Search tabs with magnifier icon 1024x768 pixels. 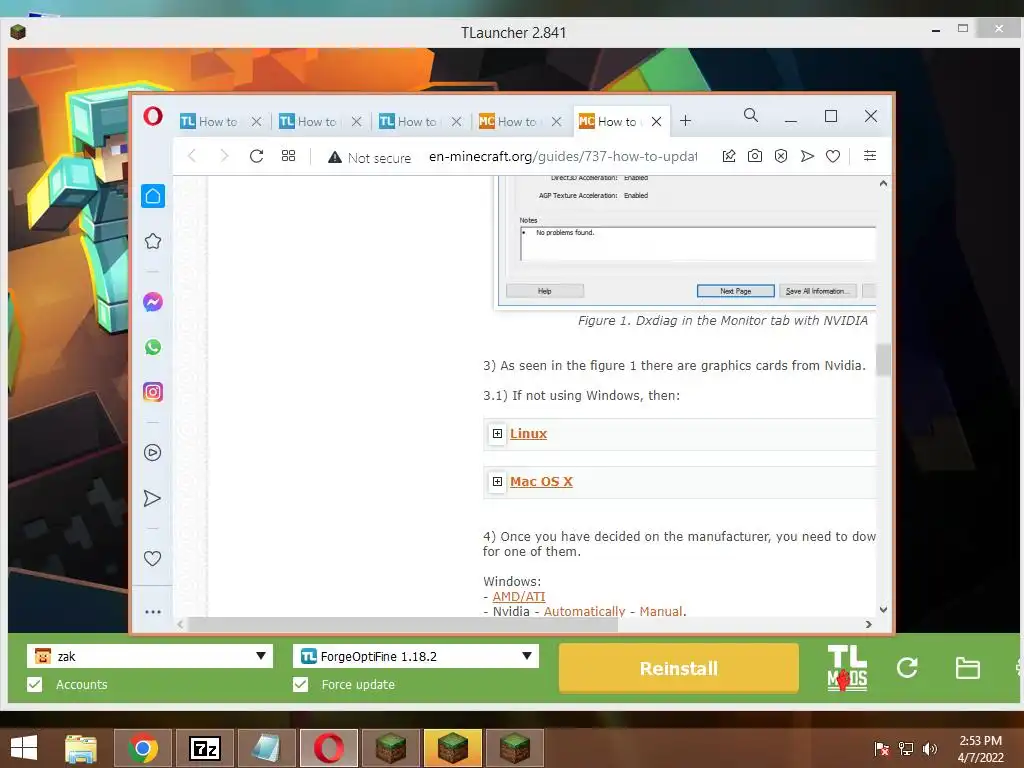pos(751,116)
